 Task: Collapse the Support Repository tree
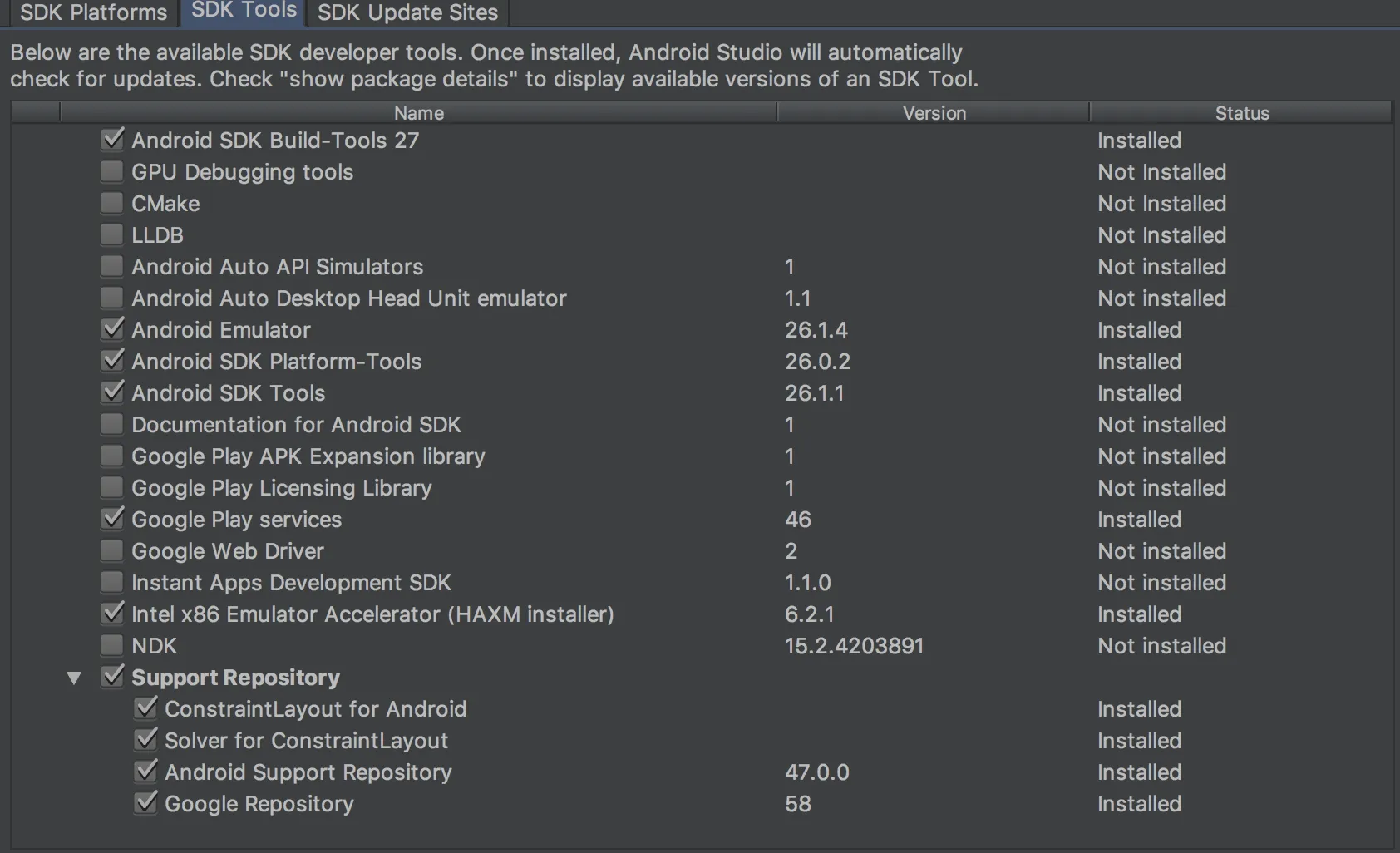(x=74, y=678)
